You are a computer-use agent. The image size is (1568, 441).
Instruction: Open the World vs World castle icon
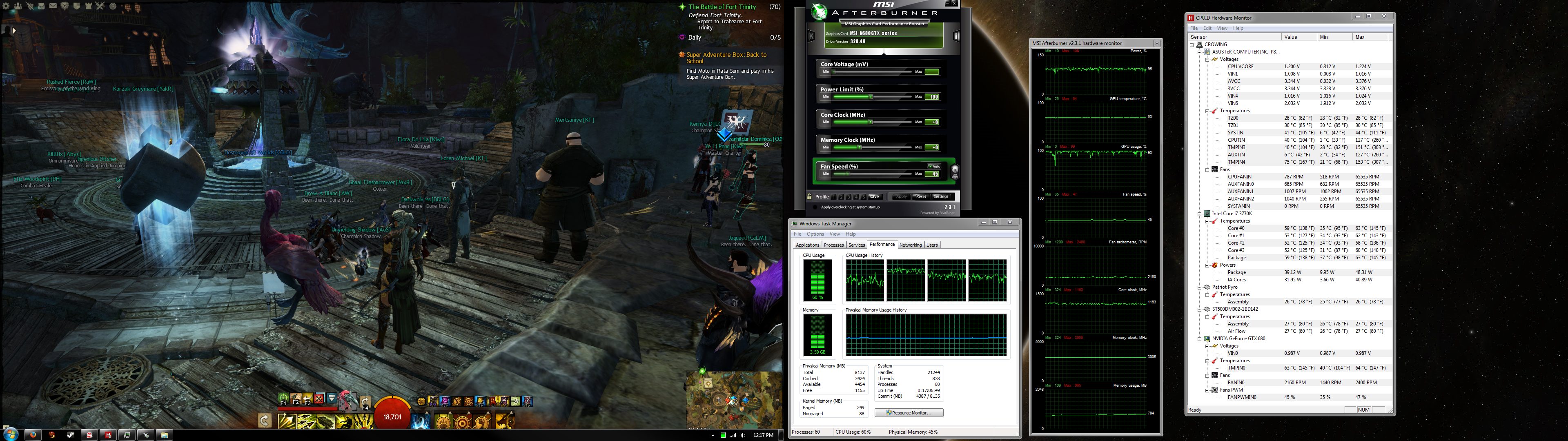(x=89, y=6)
